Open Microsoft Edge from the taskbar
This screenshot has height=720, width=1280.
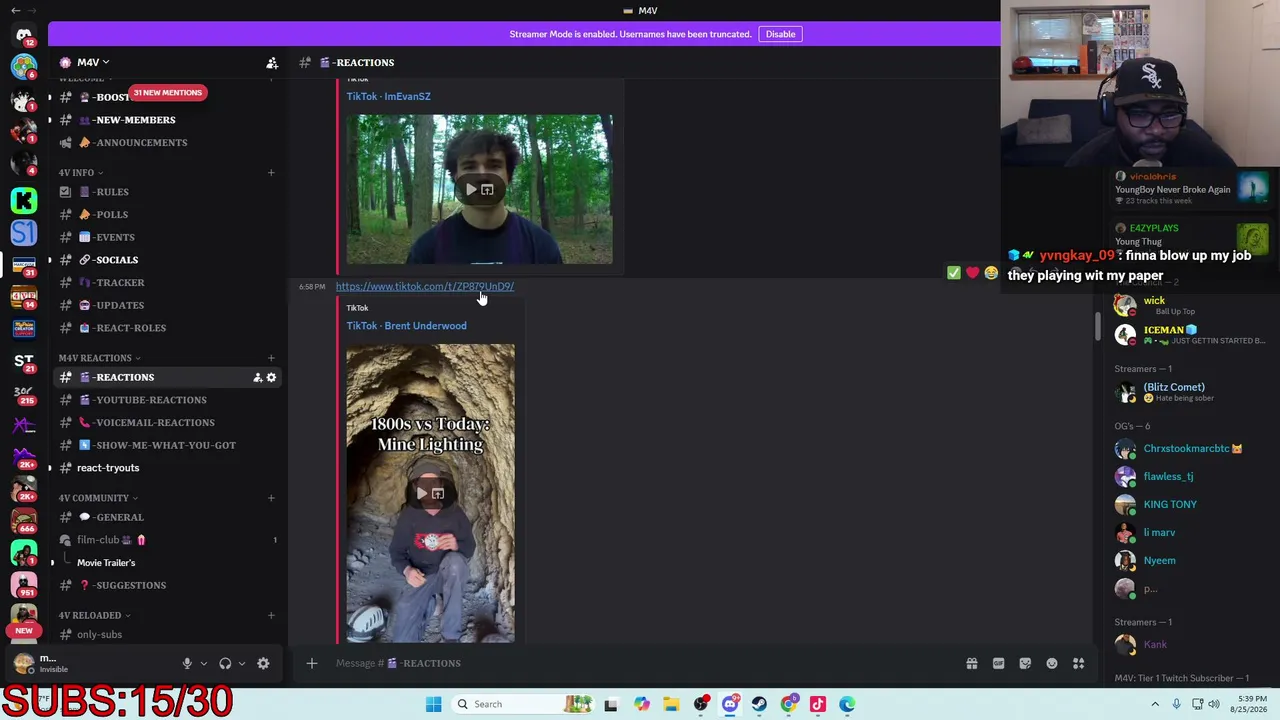click(847, 704)
